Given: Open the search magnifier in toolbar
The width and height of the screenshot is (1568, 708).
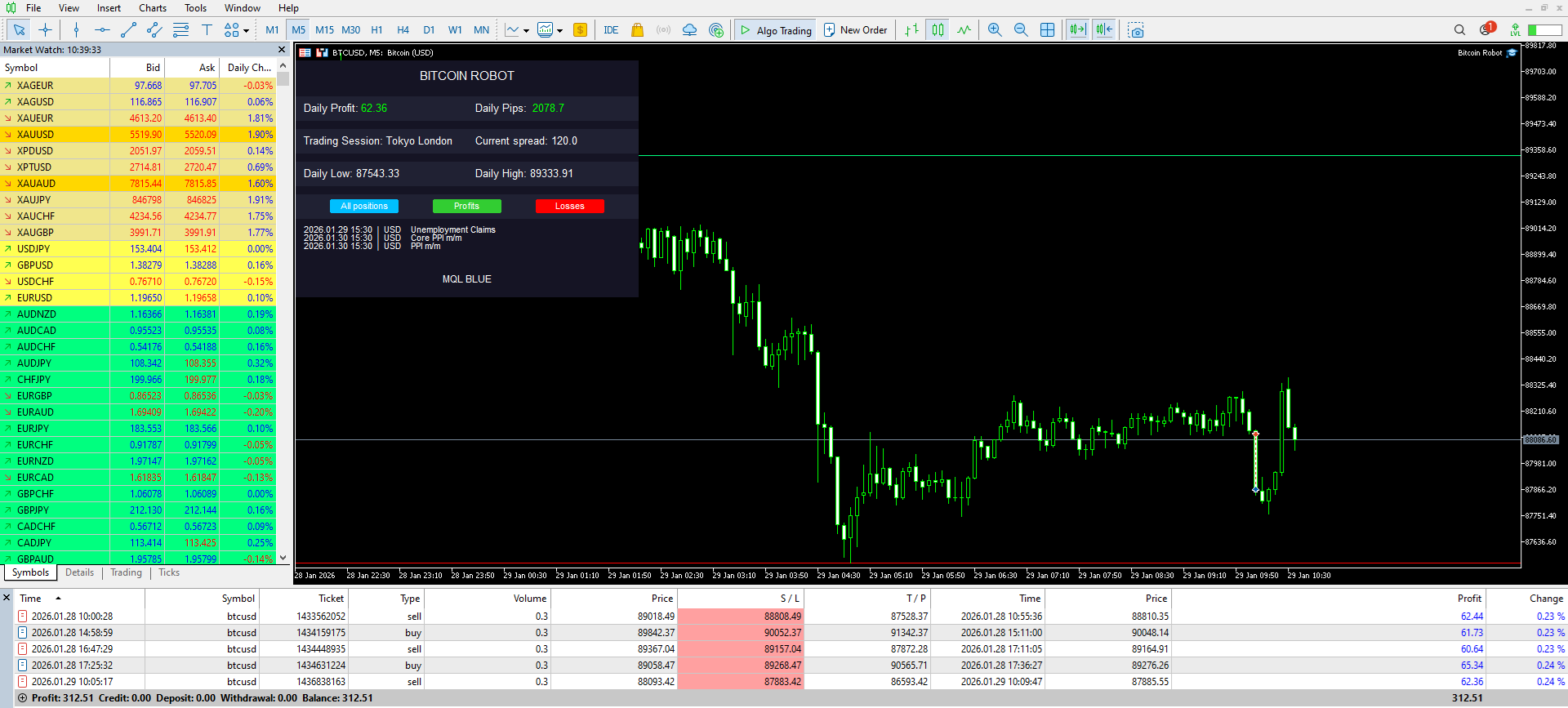Looking at the screenshot, I should click(1460, 30).
